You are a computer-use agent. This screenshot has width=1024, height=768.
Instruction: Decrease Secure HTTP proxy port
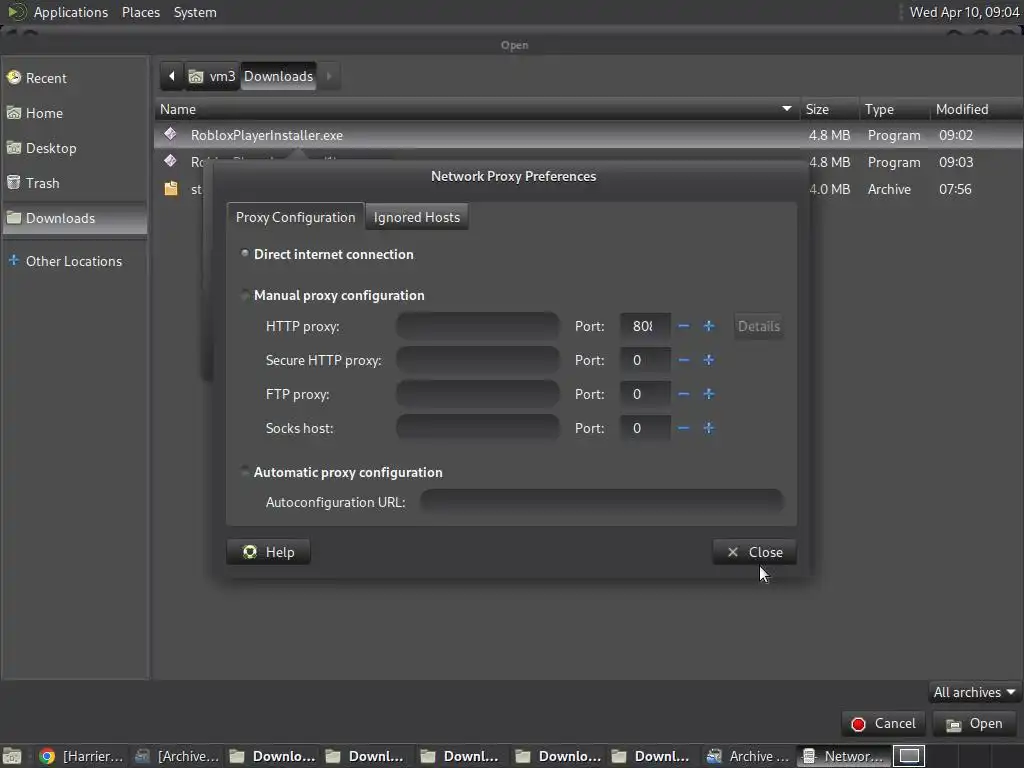(684, 360)
